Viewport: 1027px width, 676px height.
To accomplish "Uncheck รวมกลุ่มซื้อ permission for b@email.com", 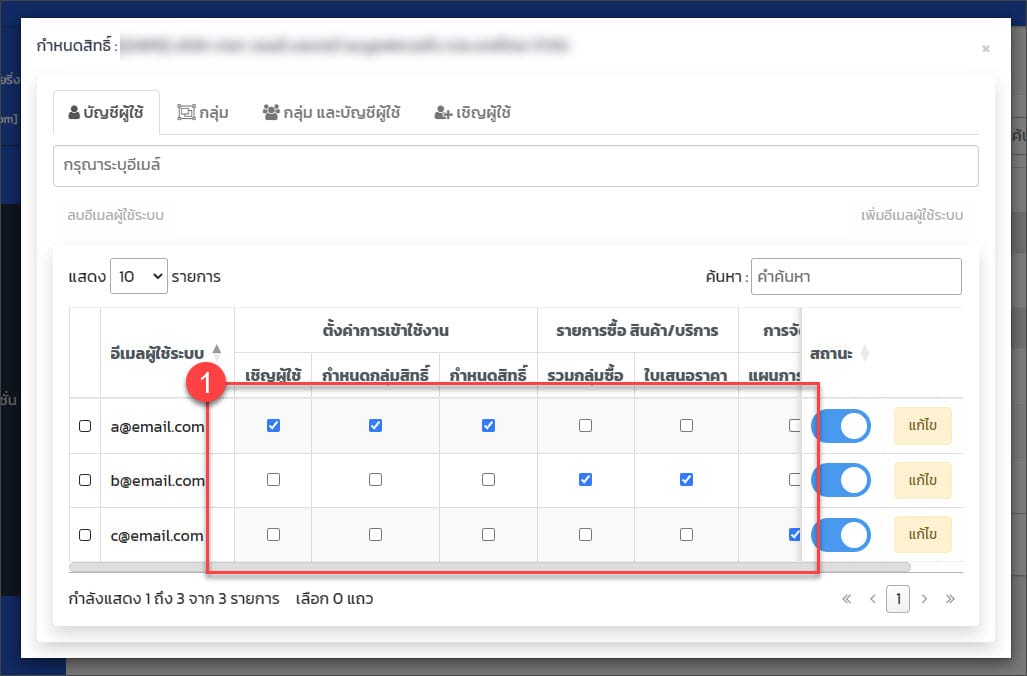I will [x=585, y=480].
